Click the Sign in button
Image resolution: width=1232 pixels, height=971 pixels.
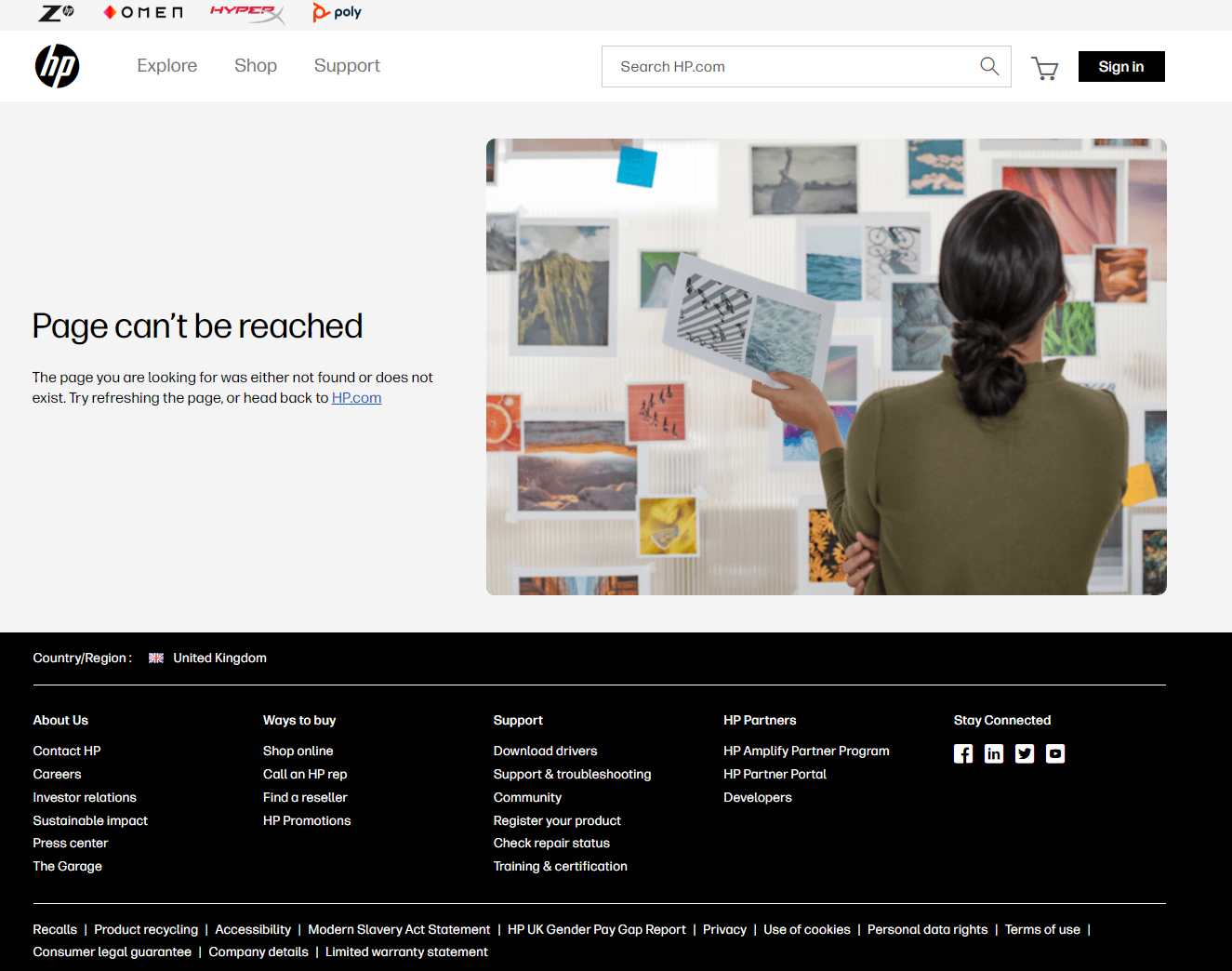click(x=1121, y=66)
